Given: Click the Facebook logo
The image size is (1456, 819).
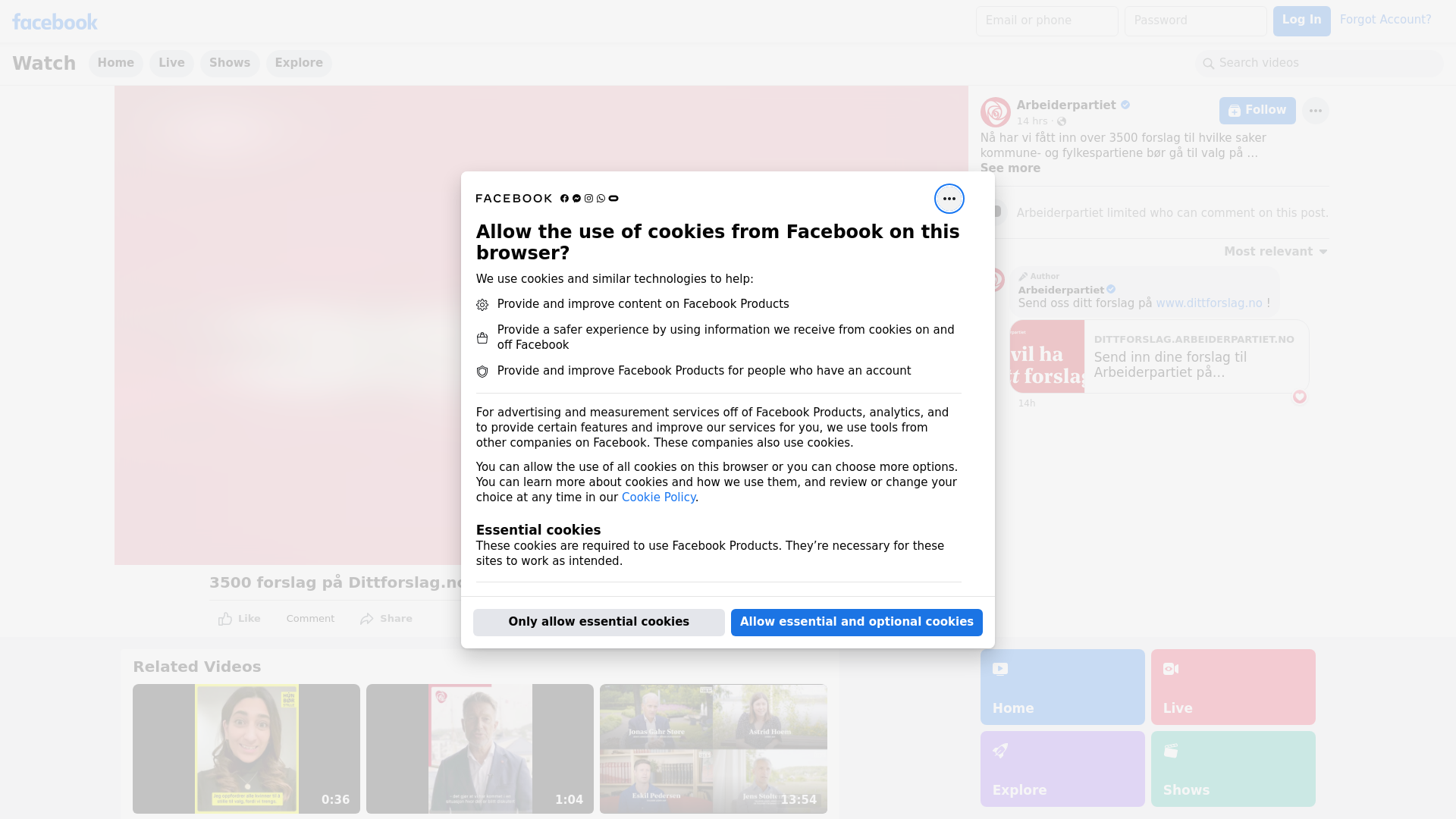Looking at the screenshot, I should click(x=55, y=22).
